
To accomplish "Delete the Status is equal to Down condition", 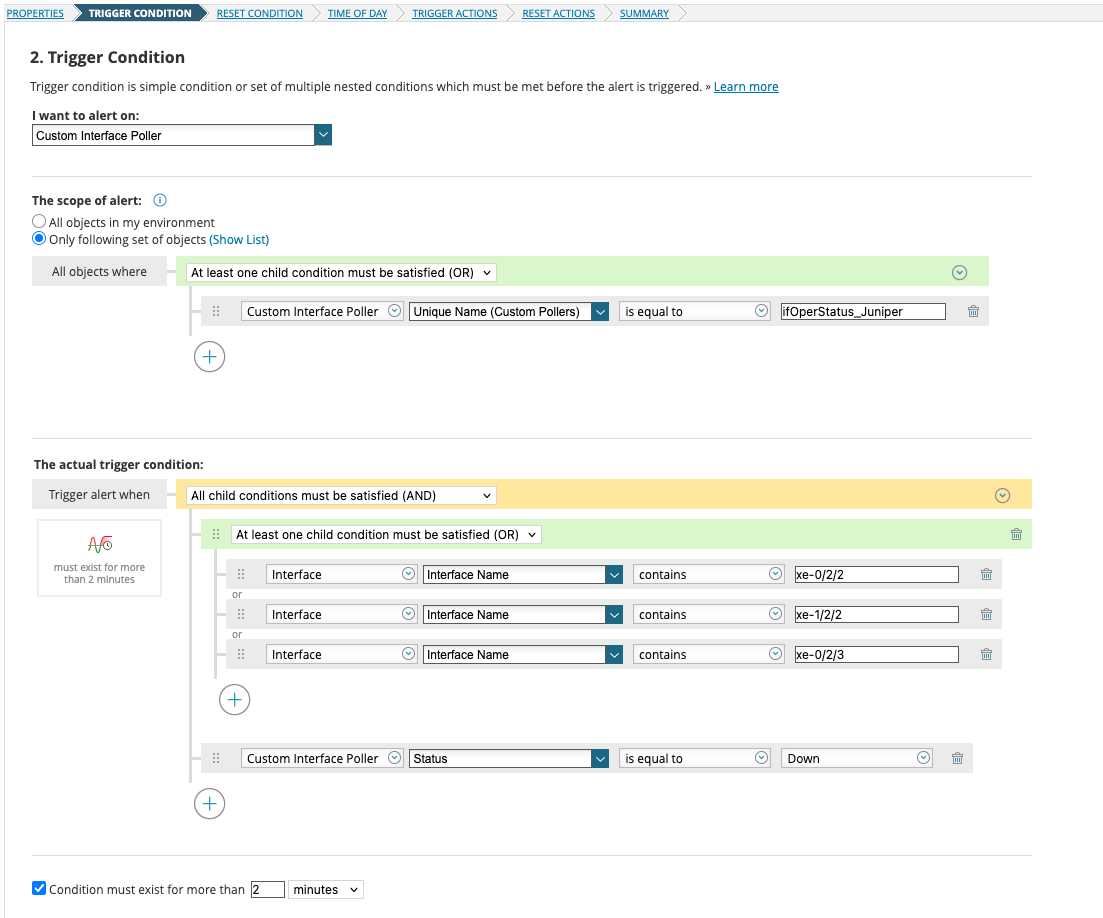I will [957, 758].
